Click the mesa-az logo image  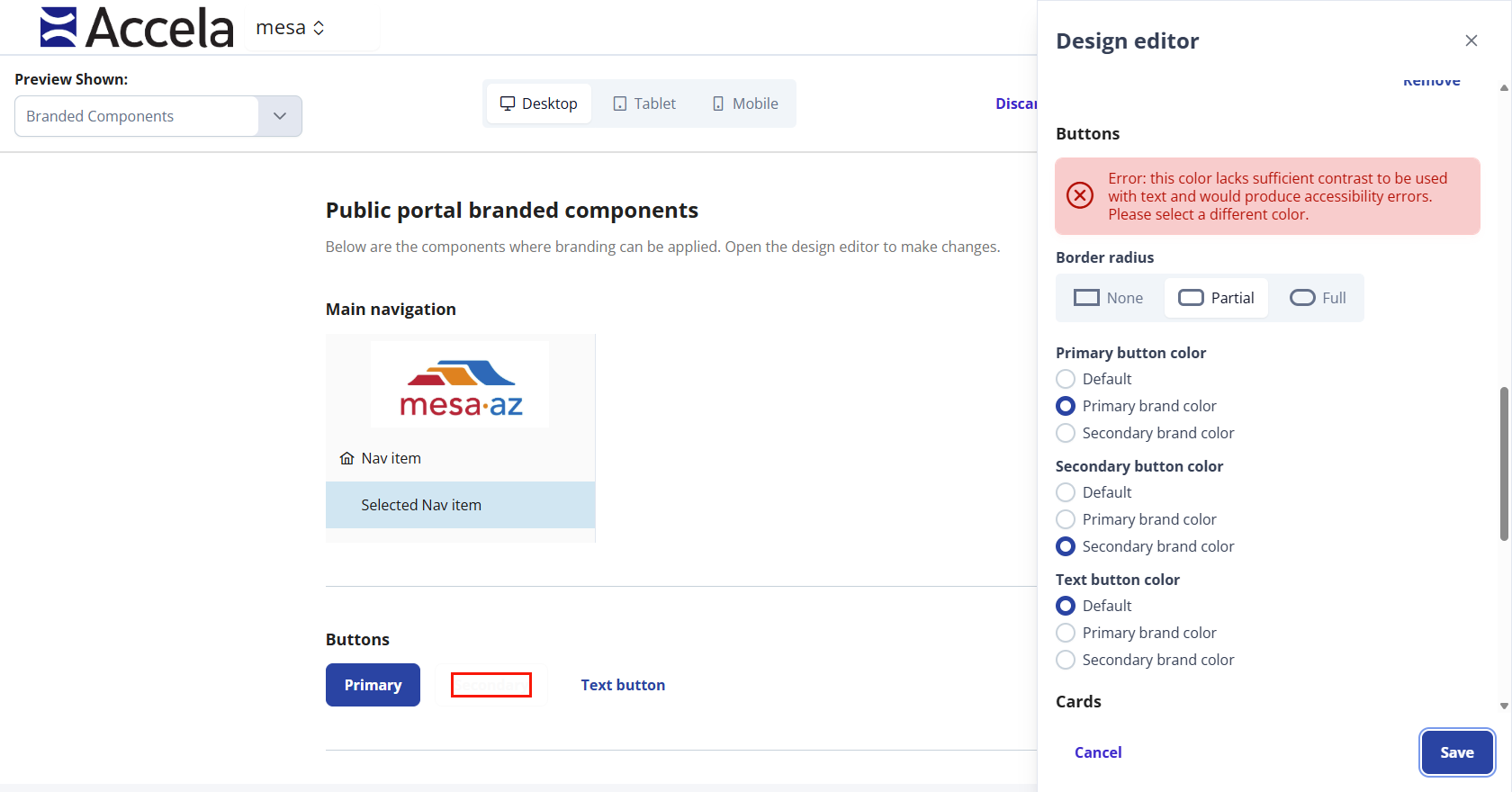[460, 384]
